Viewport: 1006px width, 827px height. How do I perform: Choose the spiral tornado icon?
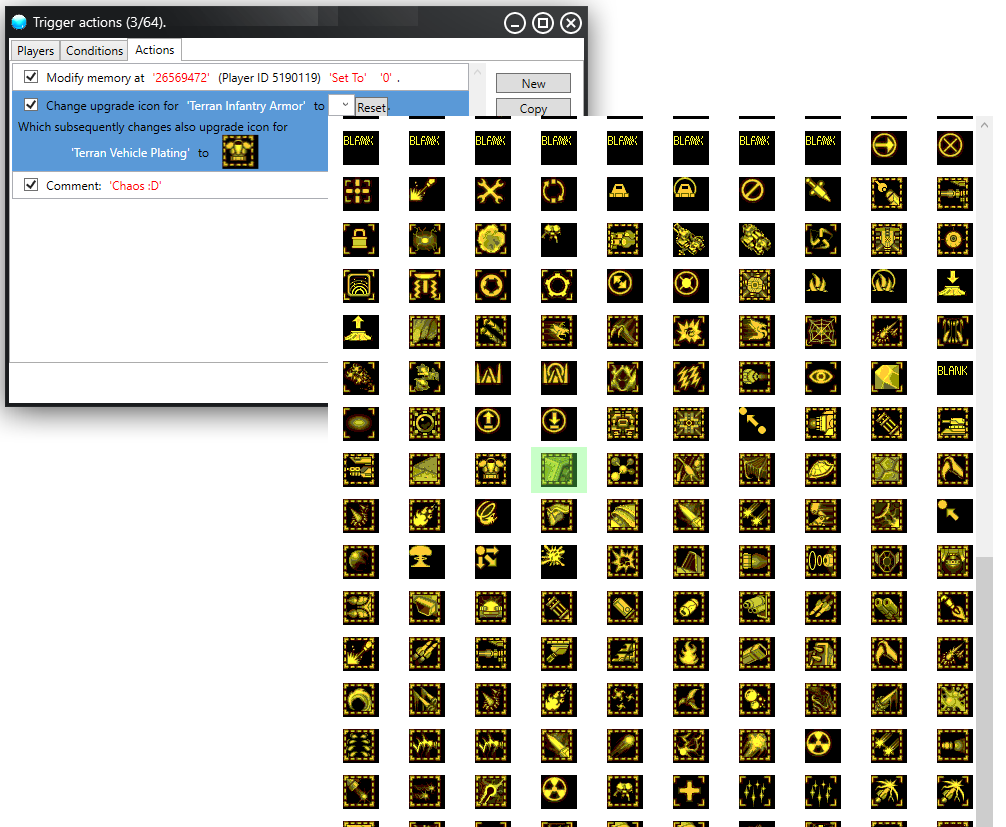[x=493, y=516]
